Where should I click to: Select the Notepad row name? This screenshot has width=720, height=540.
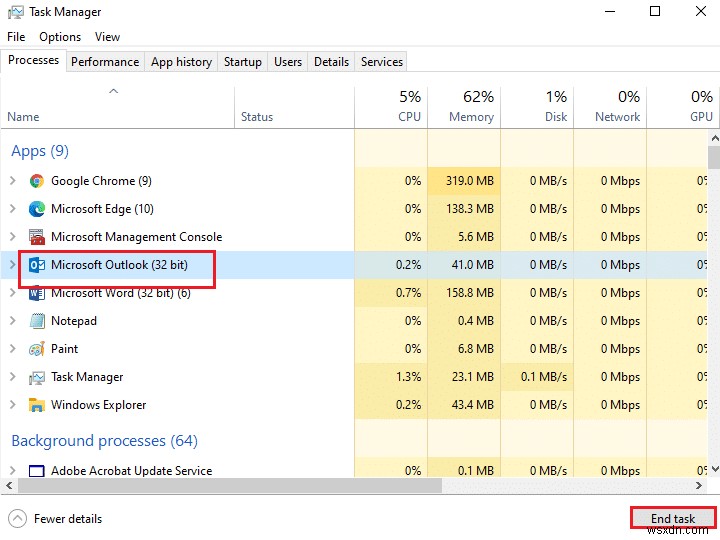click(x=74, y=321)
